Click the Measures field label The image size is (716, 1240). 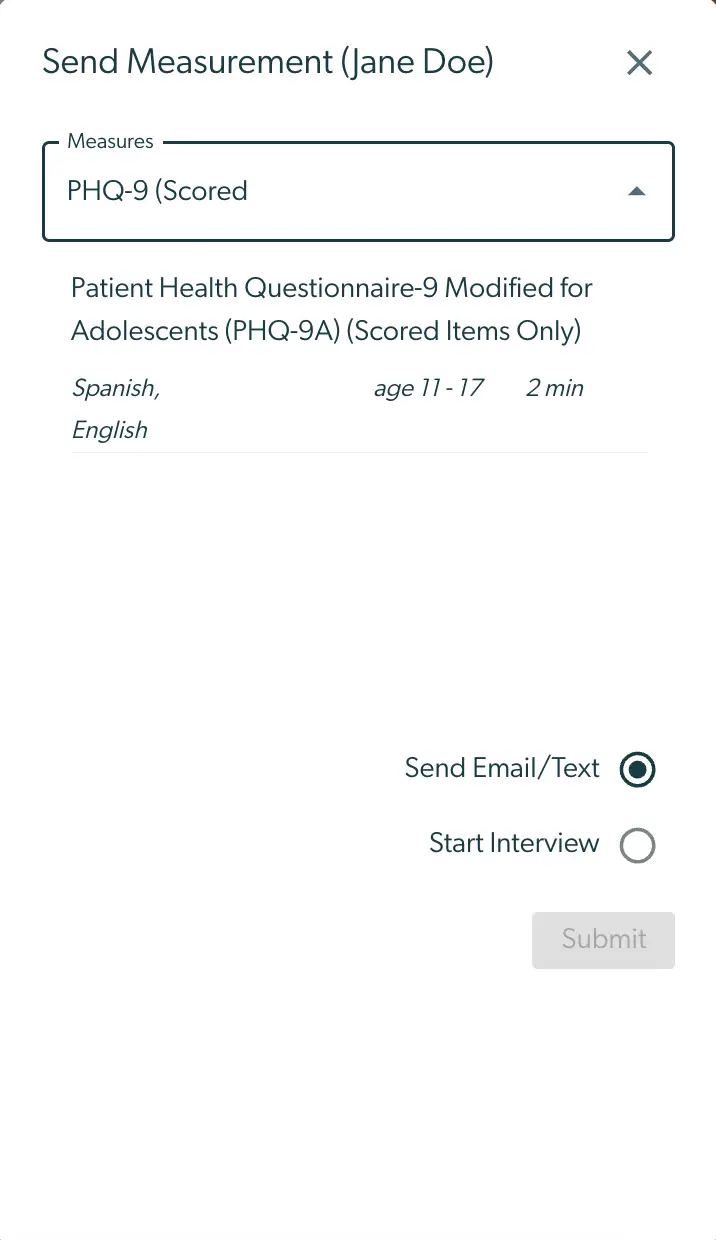[110, 141]
